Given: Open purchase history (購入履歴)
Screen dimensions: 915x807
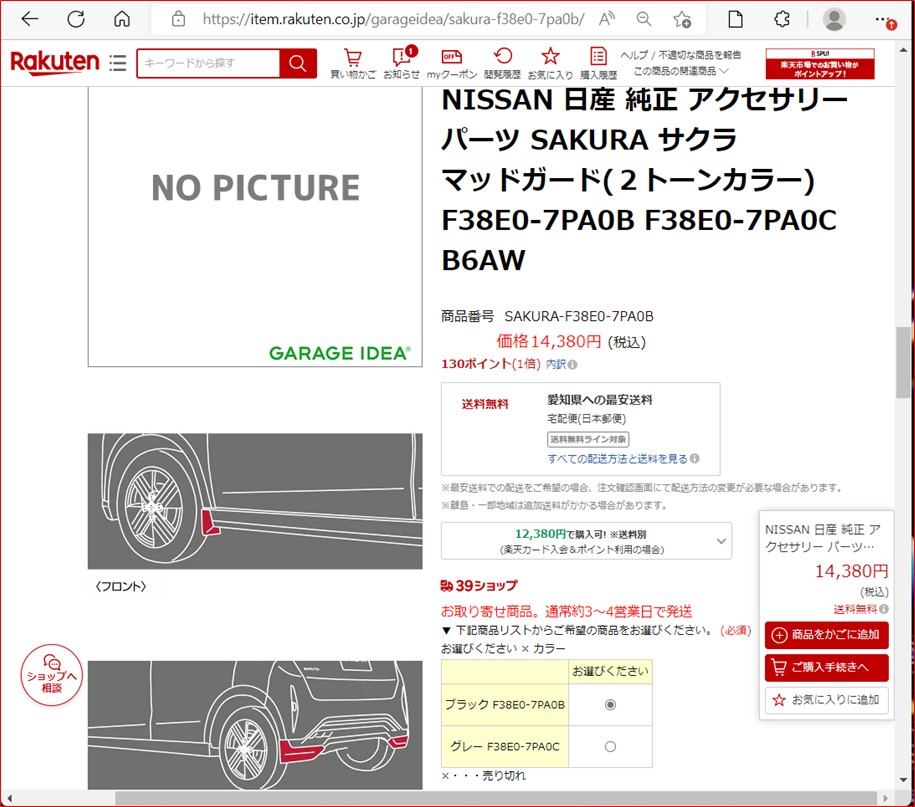Looking at the screenshot, I should point(599,64).
